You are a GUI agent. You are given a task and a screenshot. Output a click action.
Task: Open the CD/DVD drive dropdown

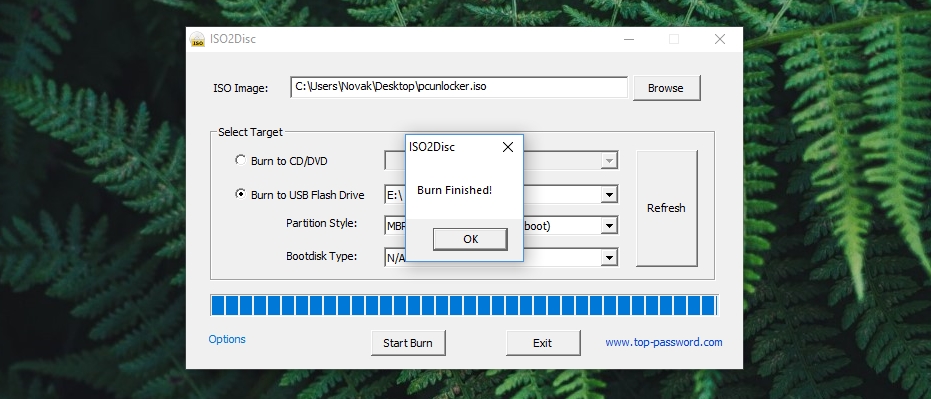609,161
